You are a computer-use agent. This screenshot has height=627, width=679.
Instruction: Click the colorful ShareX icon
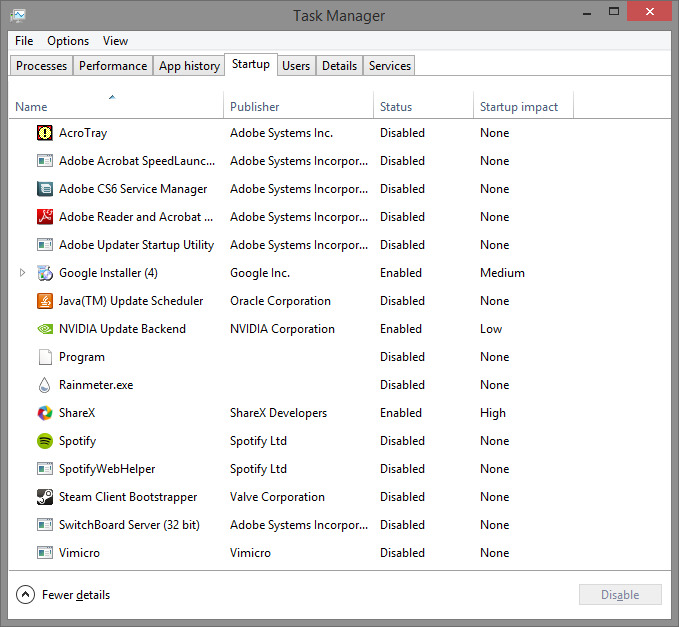coord(45,413)
